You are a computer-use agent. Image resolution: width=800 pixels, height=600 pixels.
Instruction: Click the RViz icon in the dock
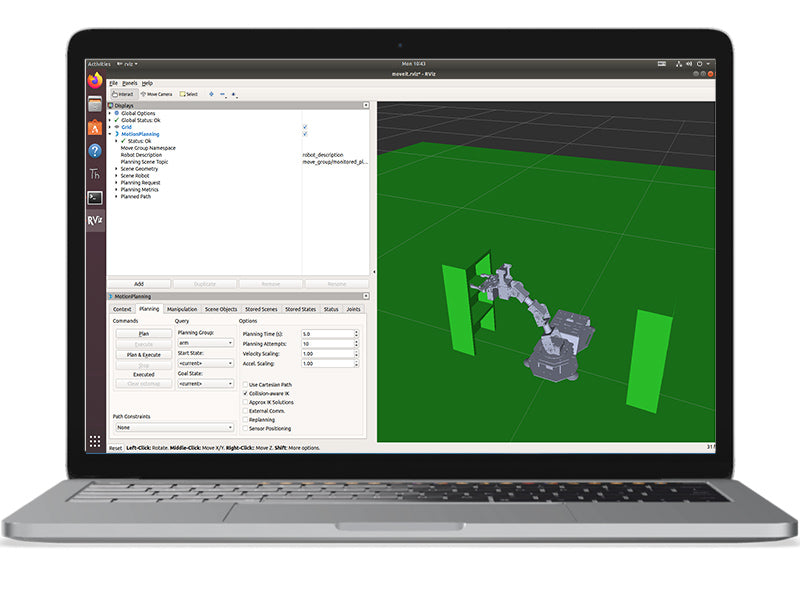coord(95,220)
